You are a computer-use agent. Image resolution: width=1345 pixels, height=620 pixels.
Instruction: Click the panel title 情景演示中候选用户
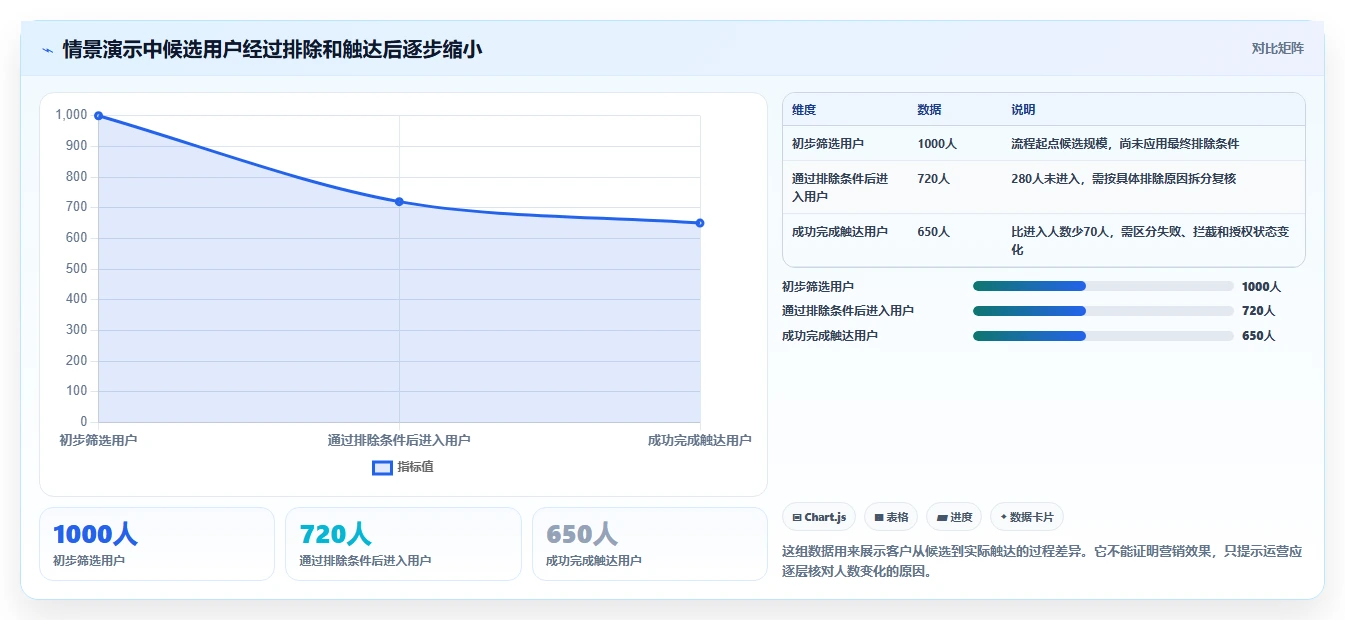(x=273, y=49)
